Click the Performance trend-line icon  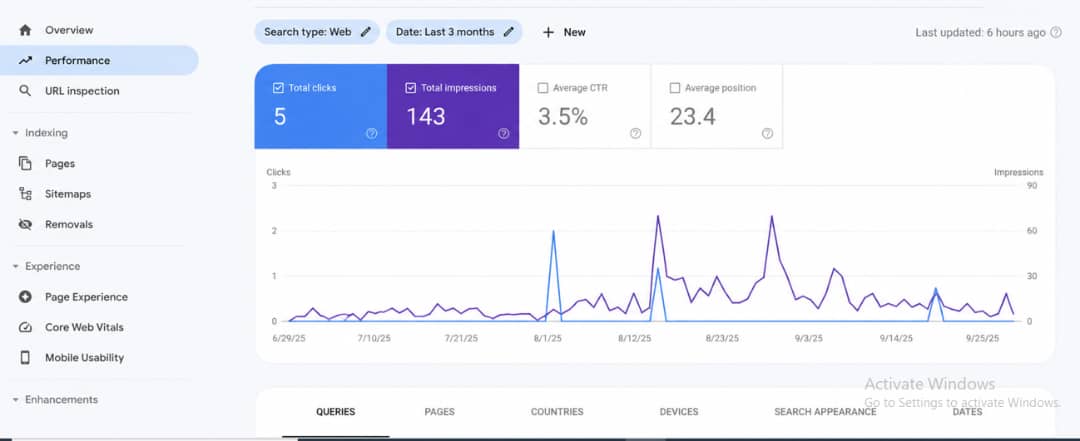tap(25, 61)
